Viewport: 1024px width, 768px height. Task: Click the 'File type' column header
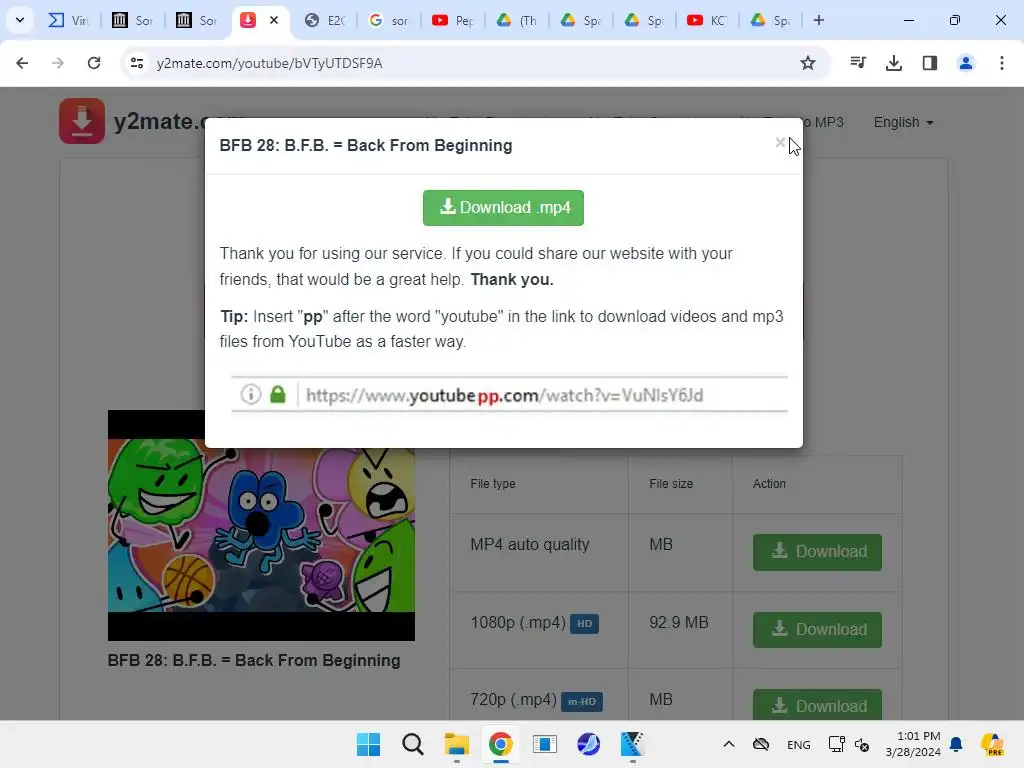pyautogui.click(x=493, y=484)
